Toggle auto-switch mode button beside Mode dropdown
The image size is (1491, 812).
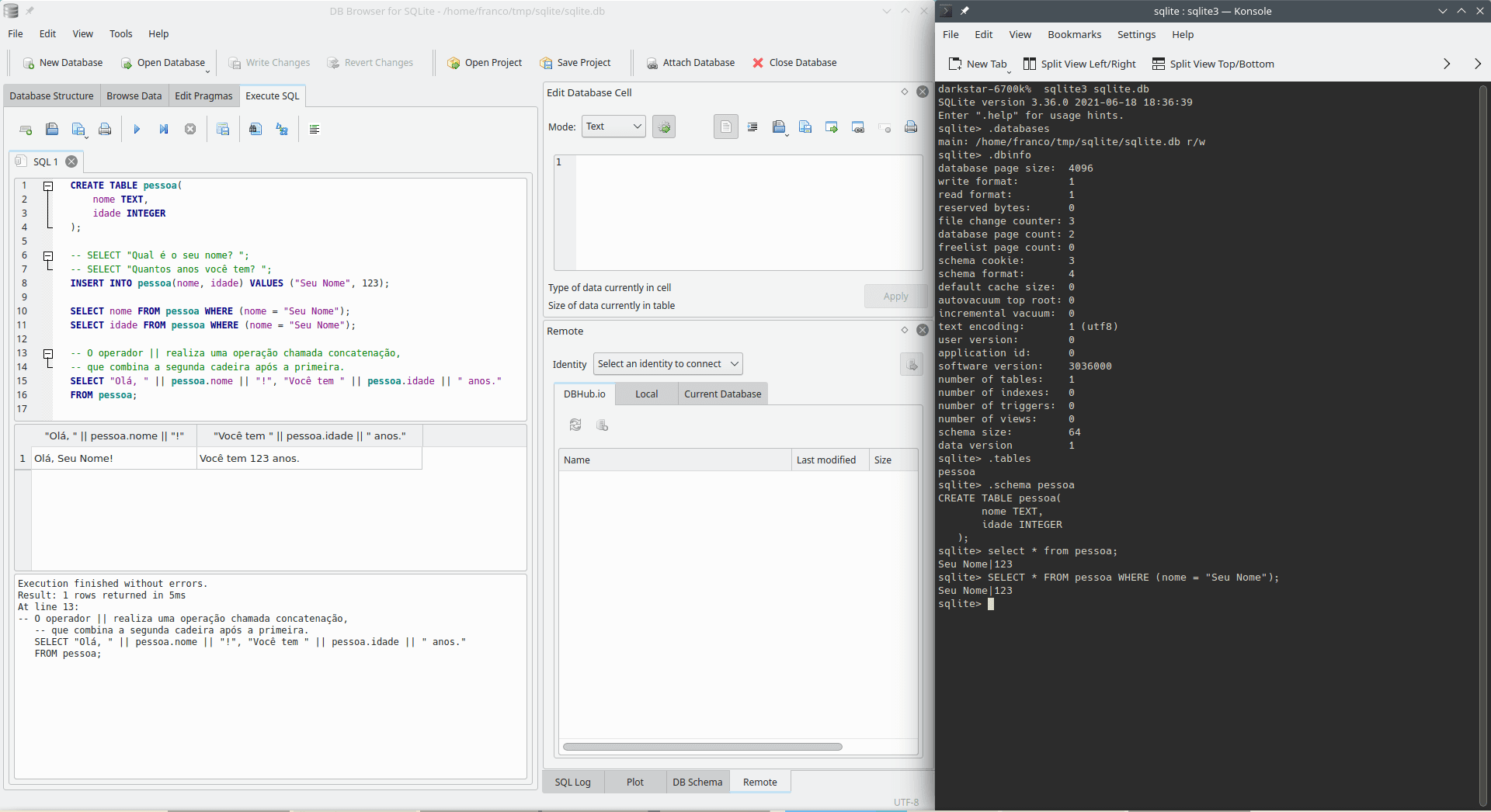tap(664, 127)
